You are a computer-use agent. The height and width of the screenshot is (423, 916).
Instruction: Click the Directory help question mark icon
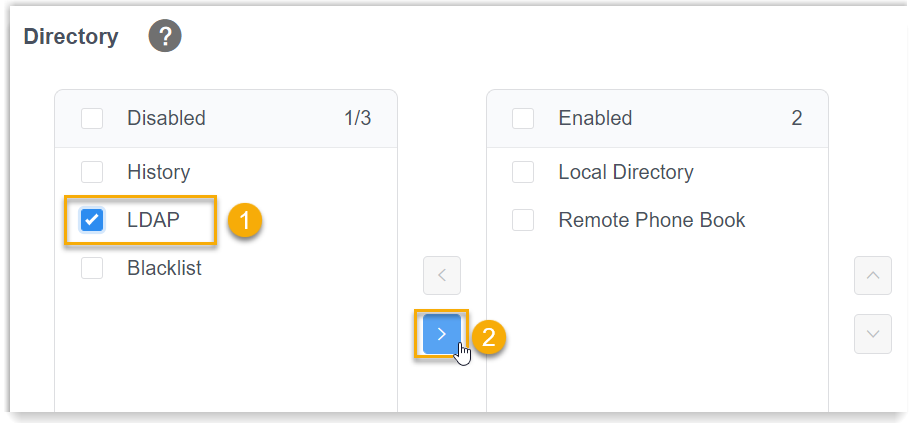tap(165, 37)
